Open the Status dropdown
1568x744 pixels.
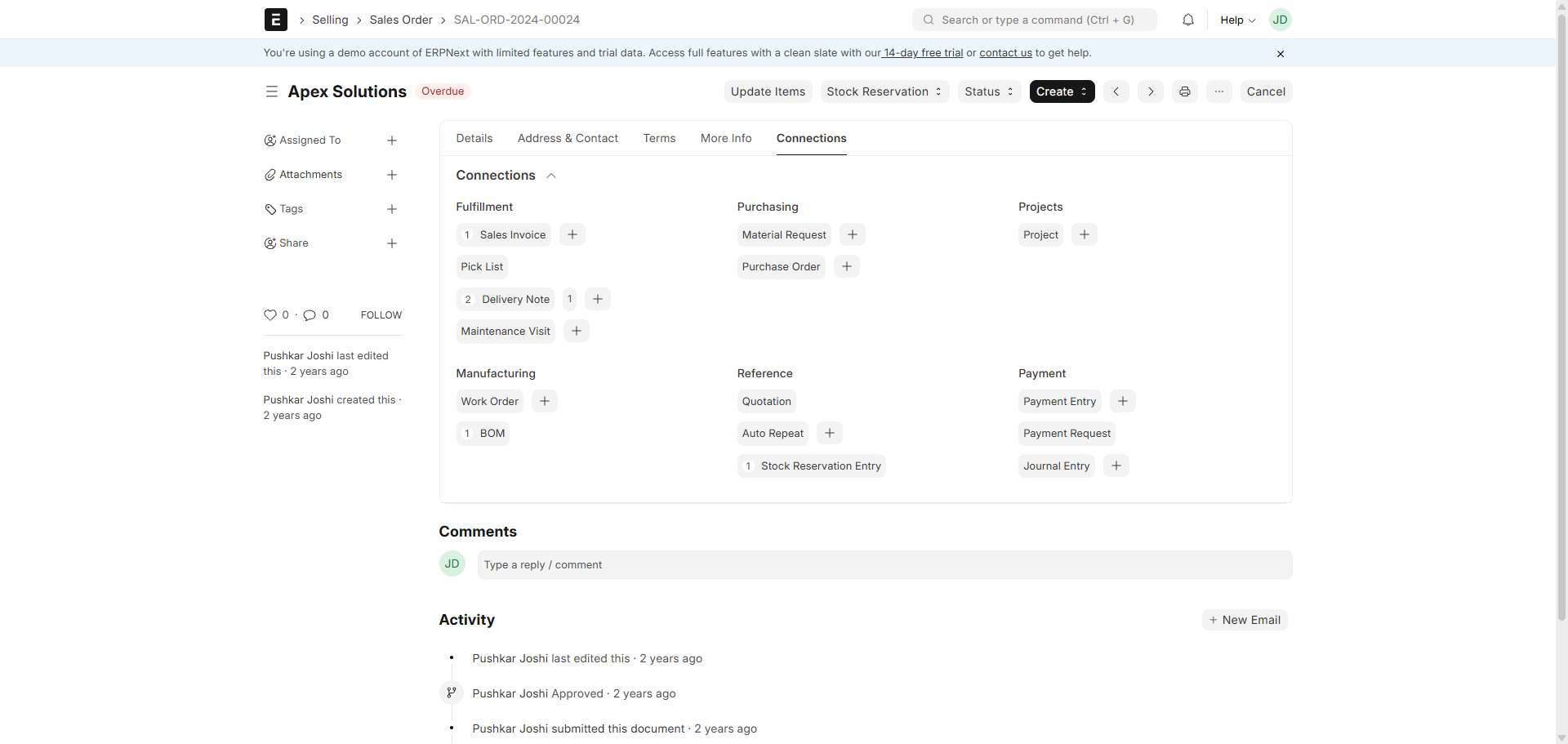(x=989, y=91)
